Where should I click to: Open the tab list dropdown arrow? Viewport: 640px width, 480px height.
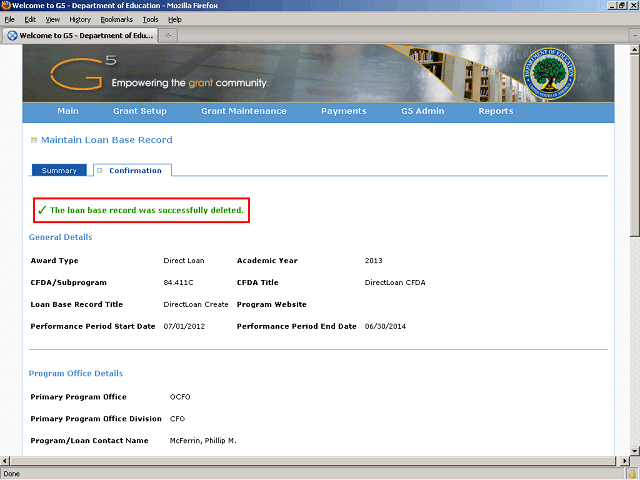pos(635,36)
